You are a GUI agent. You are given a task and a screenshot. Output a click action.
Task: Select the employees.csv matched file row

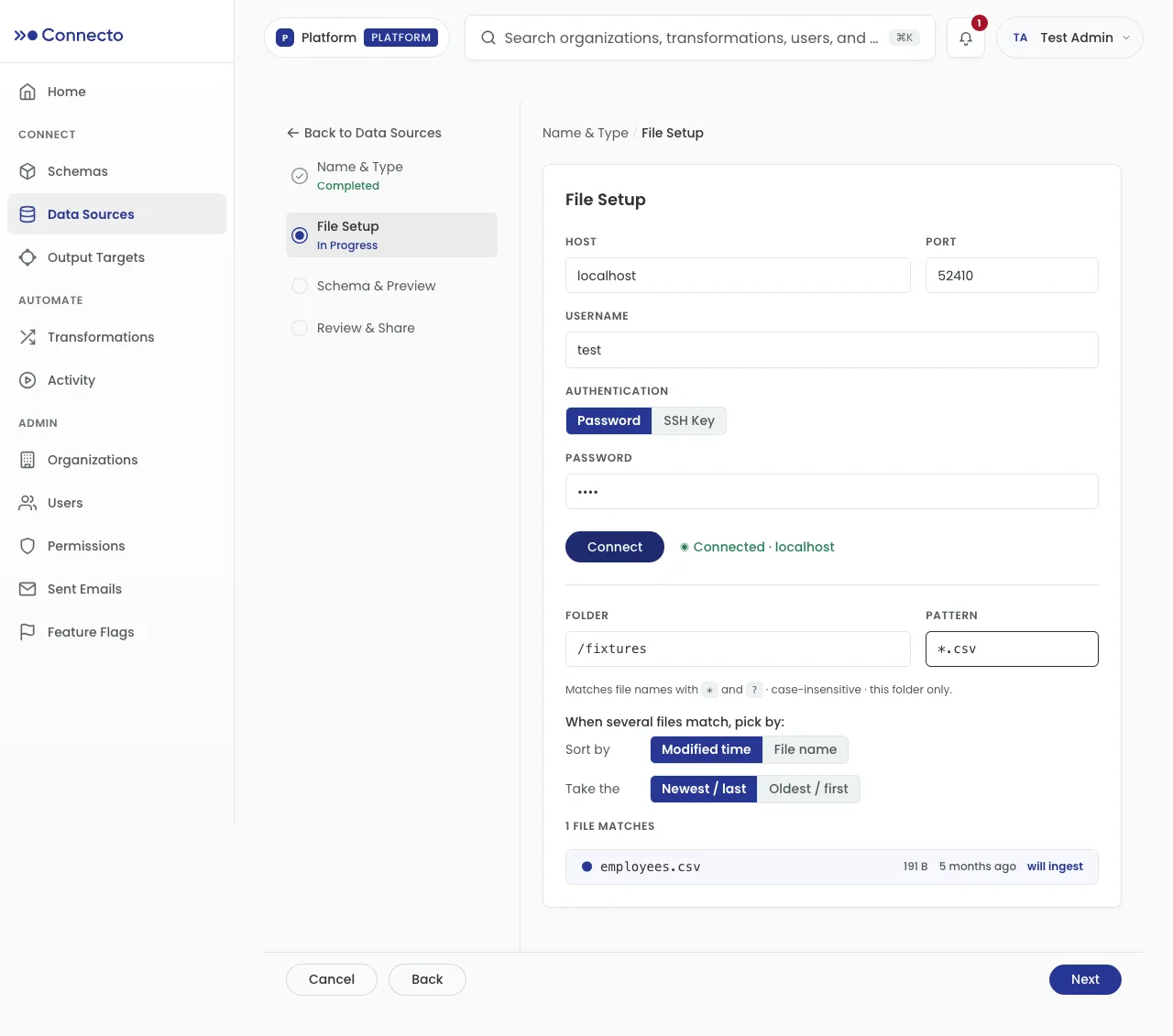832,867
